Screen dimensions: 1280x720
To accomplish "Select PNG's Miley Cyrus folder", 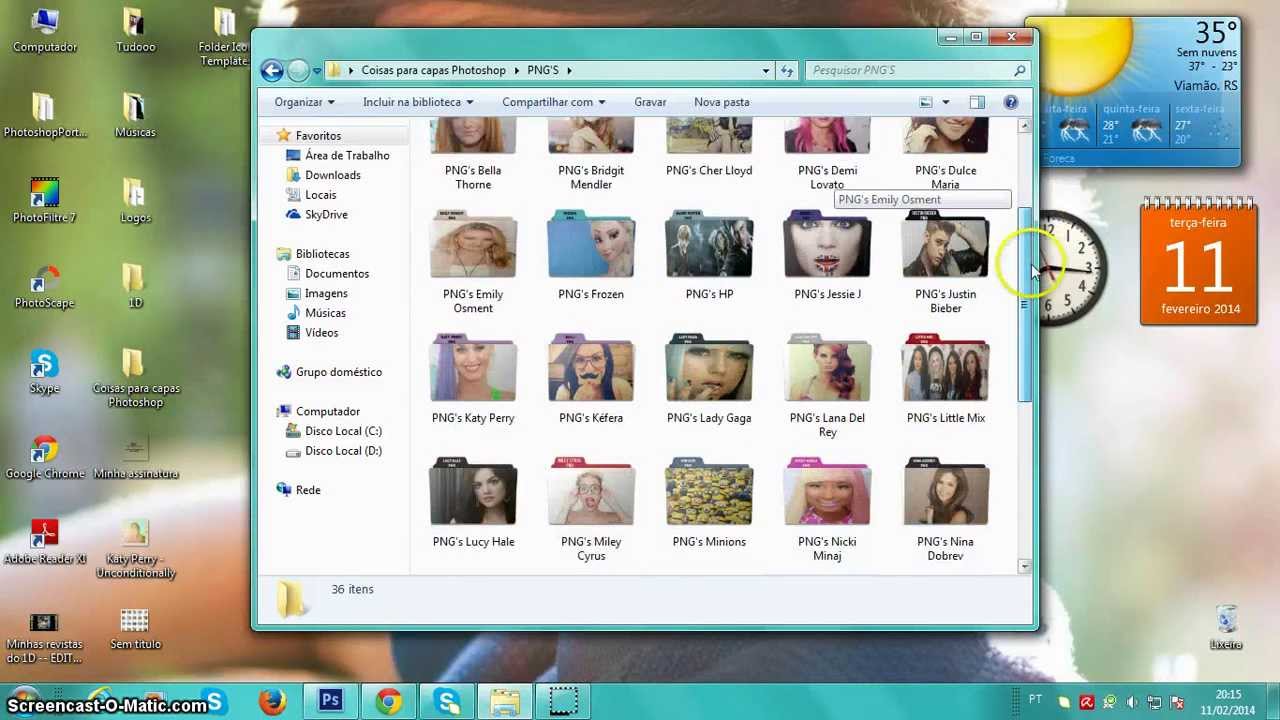I will coord(591,510).
